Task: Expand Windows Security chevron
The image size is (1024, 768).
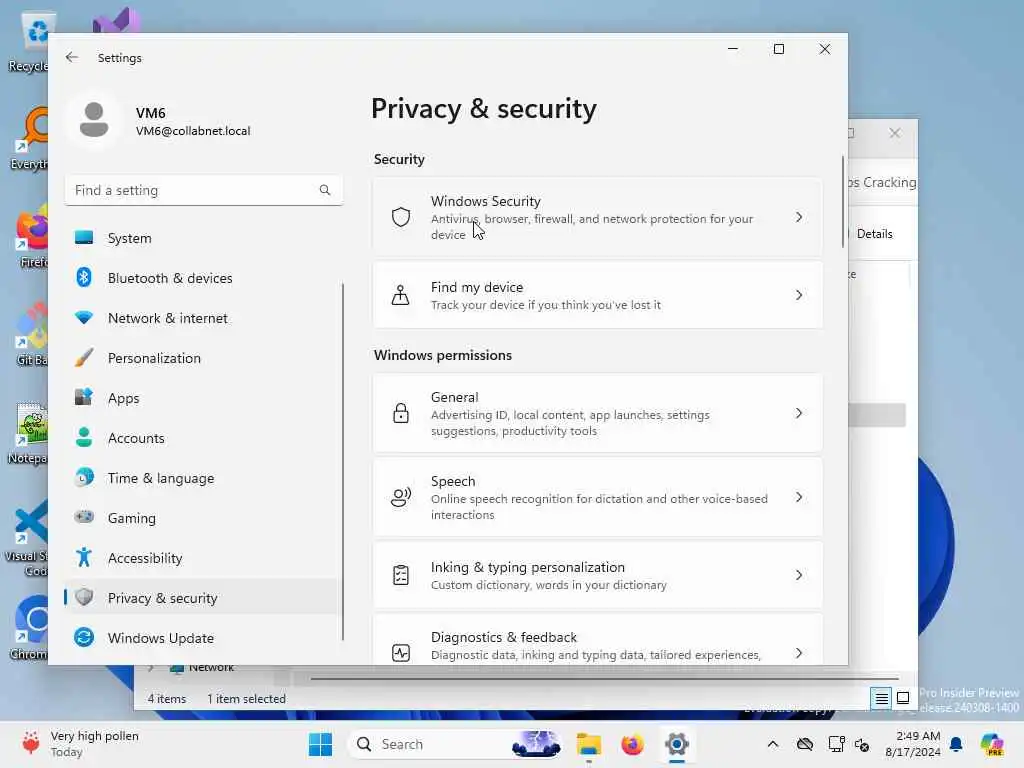Action: pyautogui.click(x=799, y=217)
